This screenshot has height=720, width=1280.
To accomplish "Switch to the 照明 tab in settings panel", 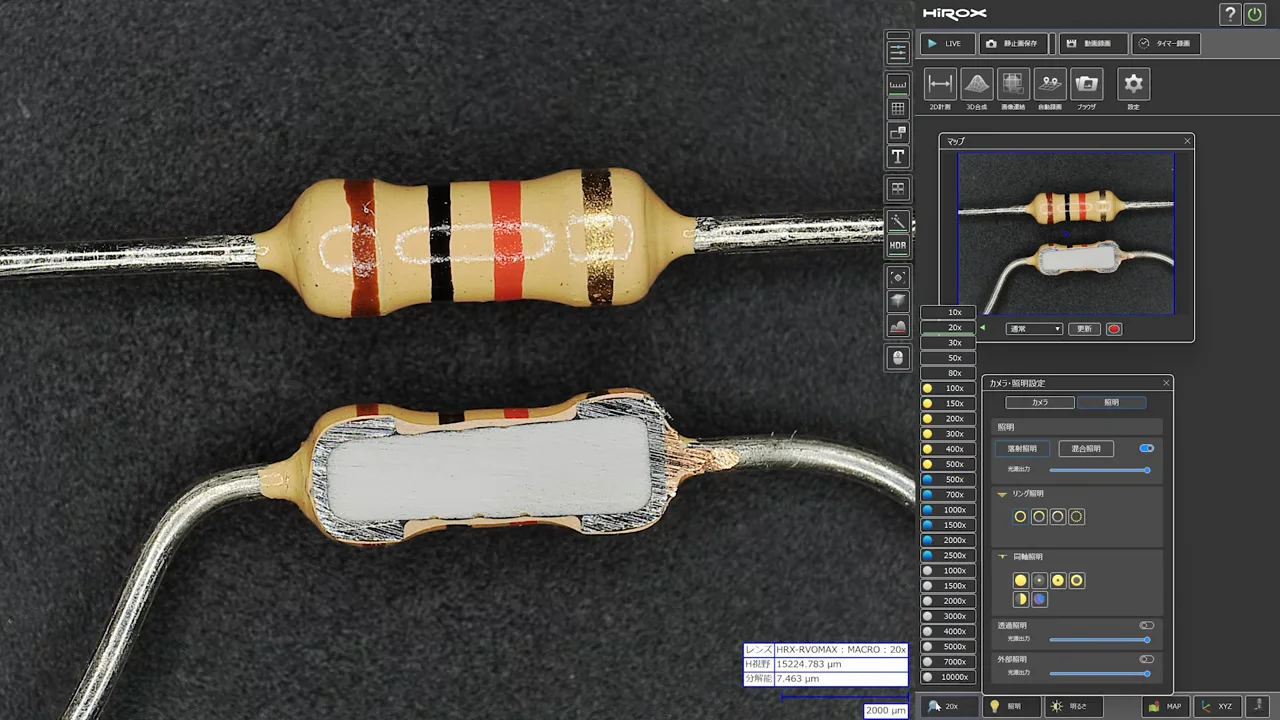I will tap(1111, 402).
